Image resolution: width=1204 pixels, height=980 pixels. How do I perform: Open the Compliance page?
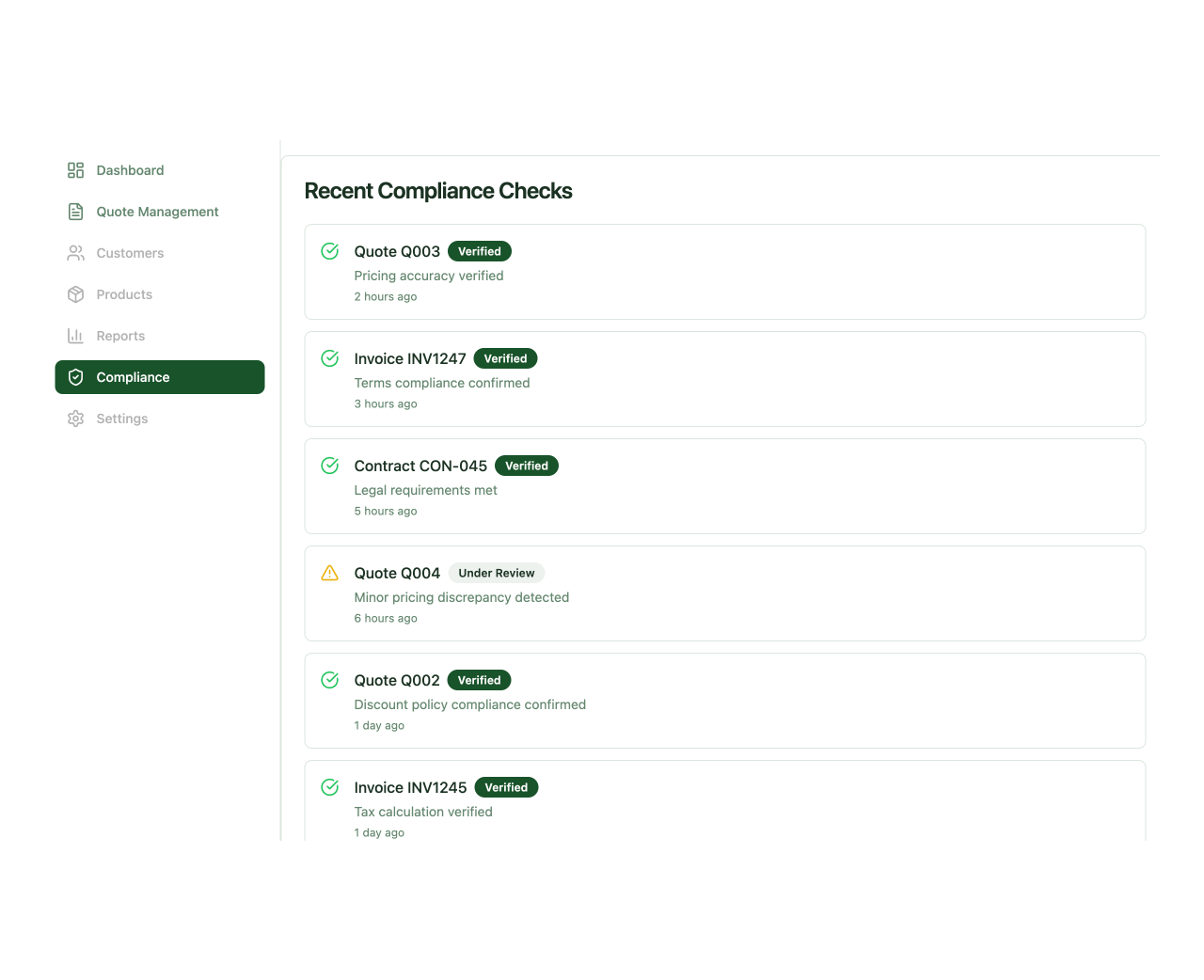click(133, 377)
